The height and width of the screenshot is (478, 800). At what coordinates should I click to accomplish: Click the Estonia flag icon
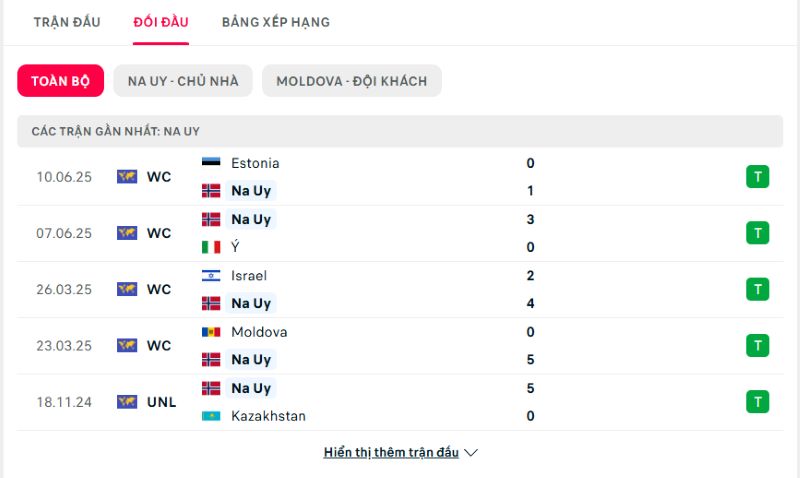tap(211, 163)
